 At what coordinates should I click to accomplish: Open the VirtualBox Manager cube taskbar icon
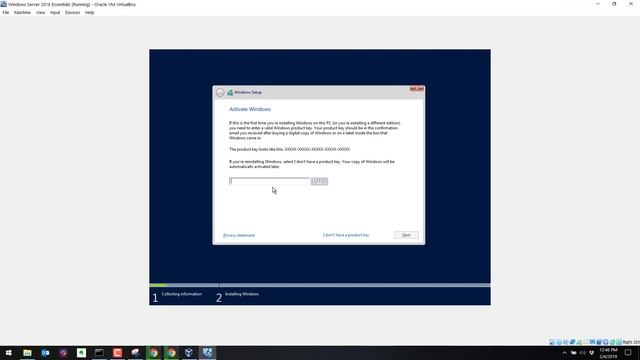click(189, 353)
